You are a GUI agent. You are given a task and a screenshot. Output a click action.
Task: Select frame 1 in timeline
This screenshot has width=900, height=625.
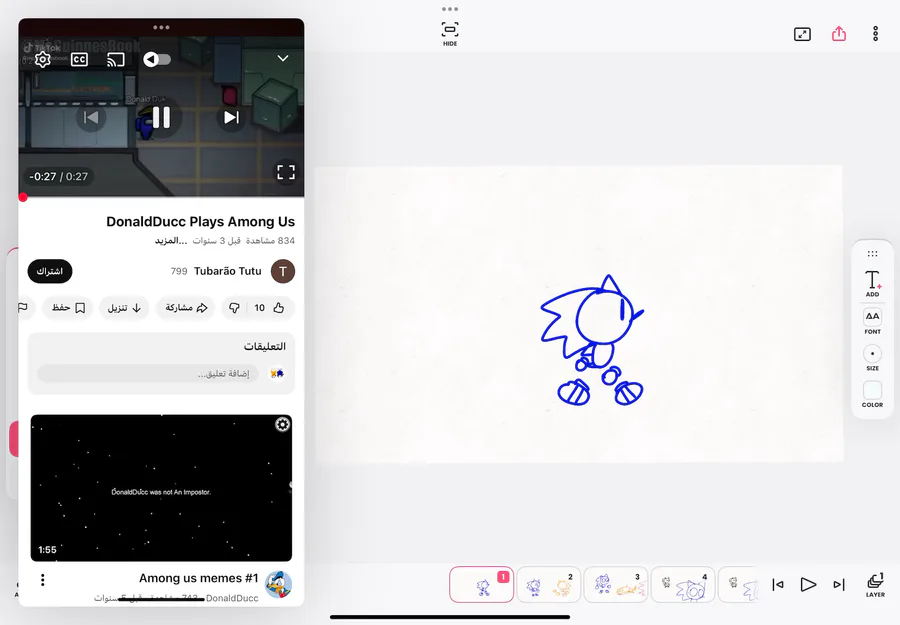[482, 584]
